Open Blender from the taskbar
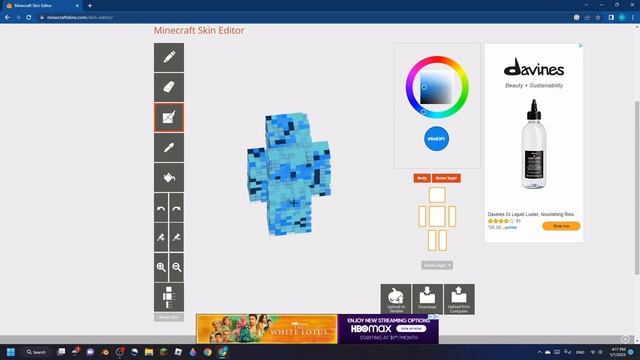This screenshot has height=360, width=640. pyautogui.click(x=105, y=352)
